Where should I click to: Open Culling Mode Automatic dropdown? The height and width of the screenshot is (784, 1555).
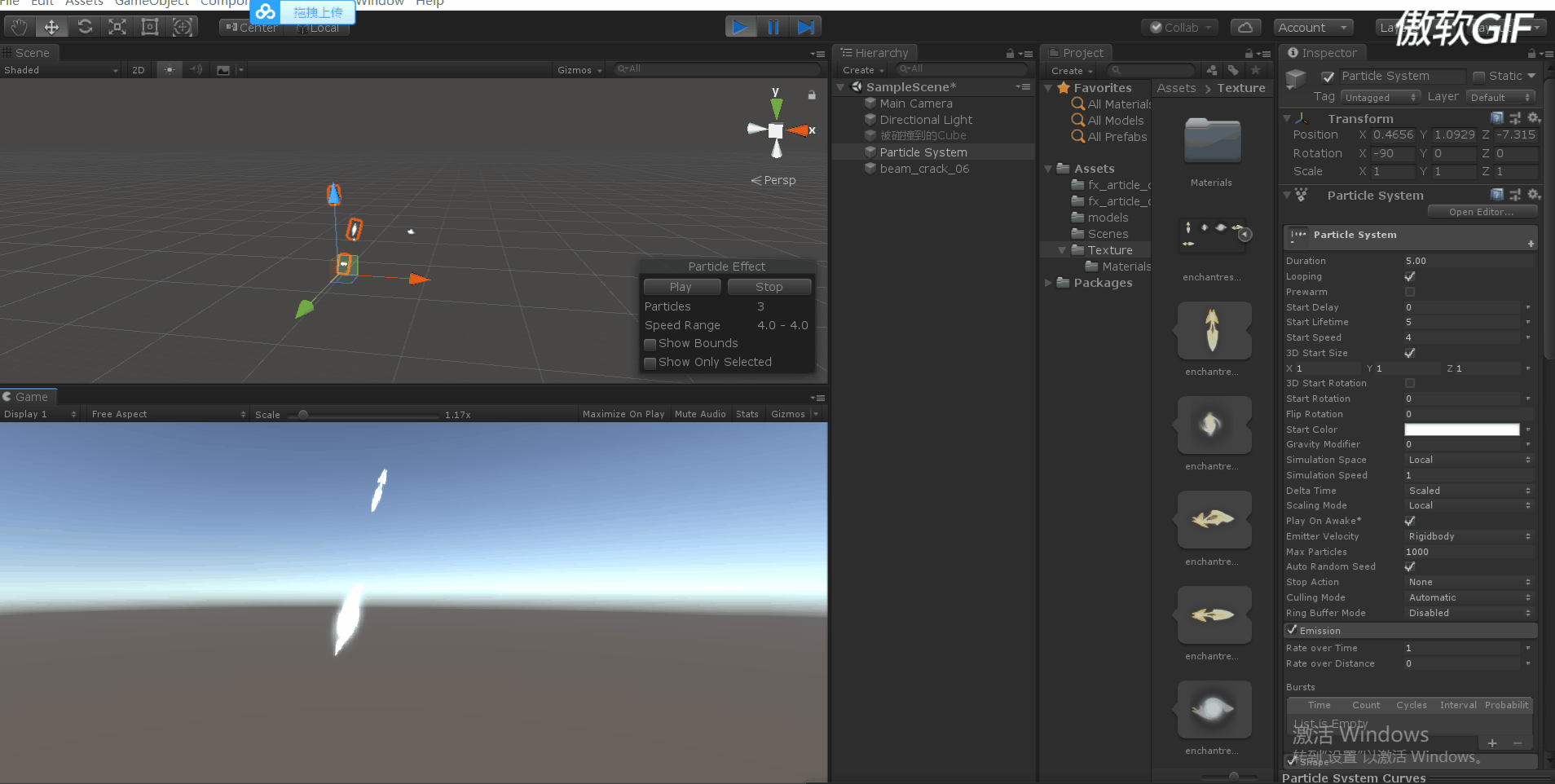tap(1469, 597)
